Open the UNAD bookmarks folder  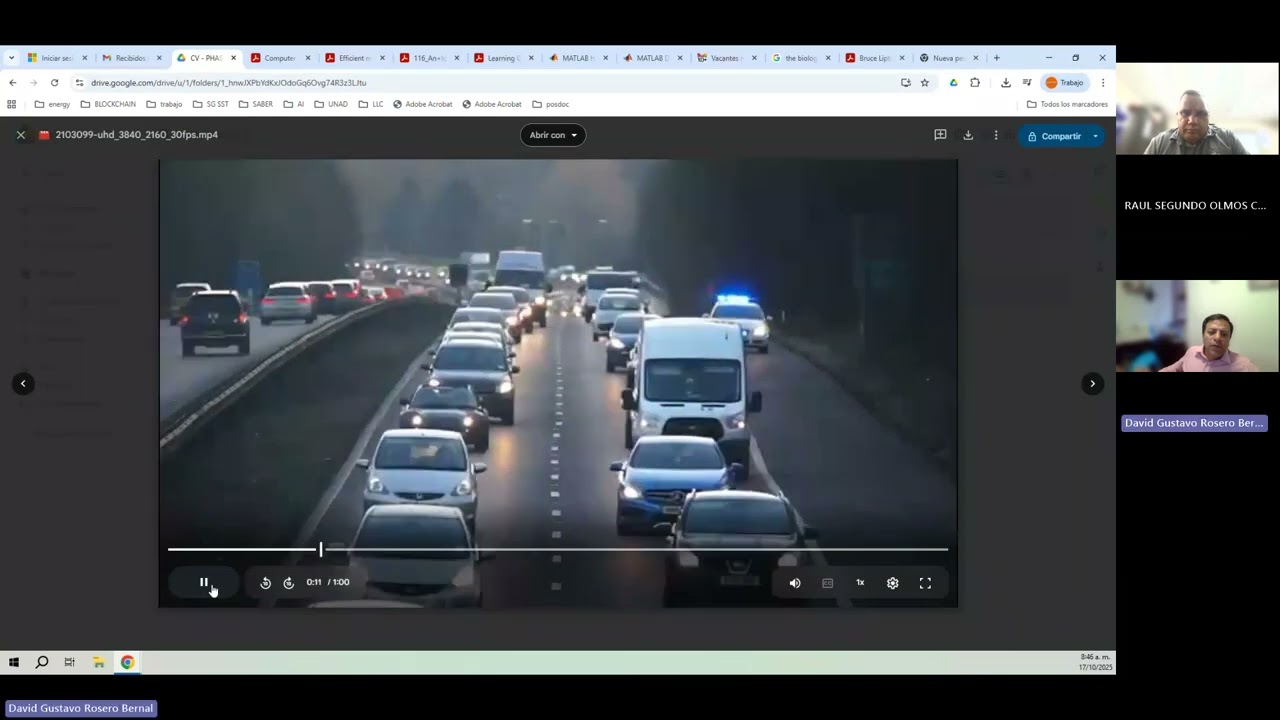coord(330,104)
